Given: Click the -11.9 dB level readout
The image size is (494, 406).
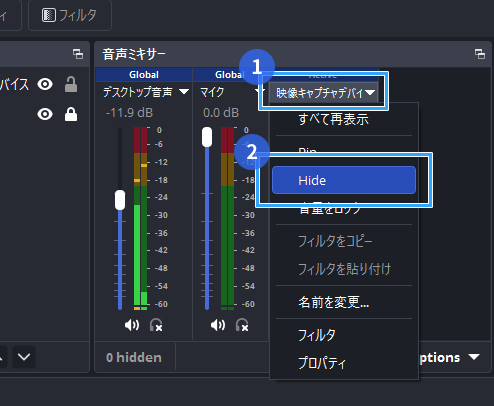Looking at the screenshot, I should 129,113.
